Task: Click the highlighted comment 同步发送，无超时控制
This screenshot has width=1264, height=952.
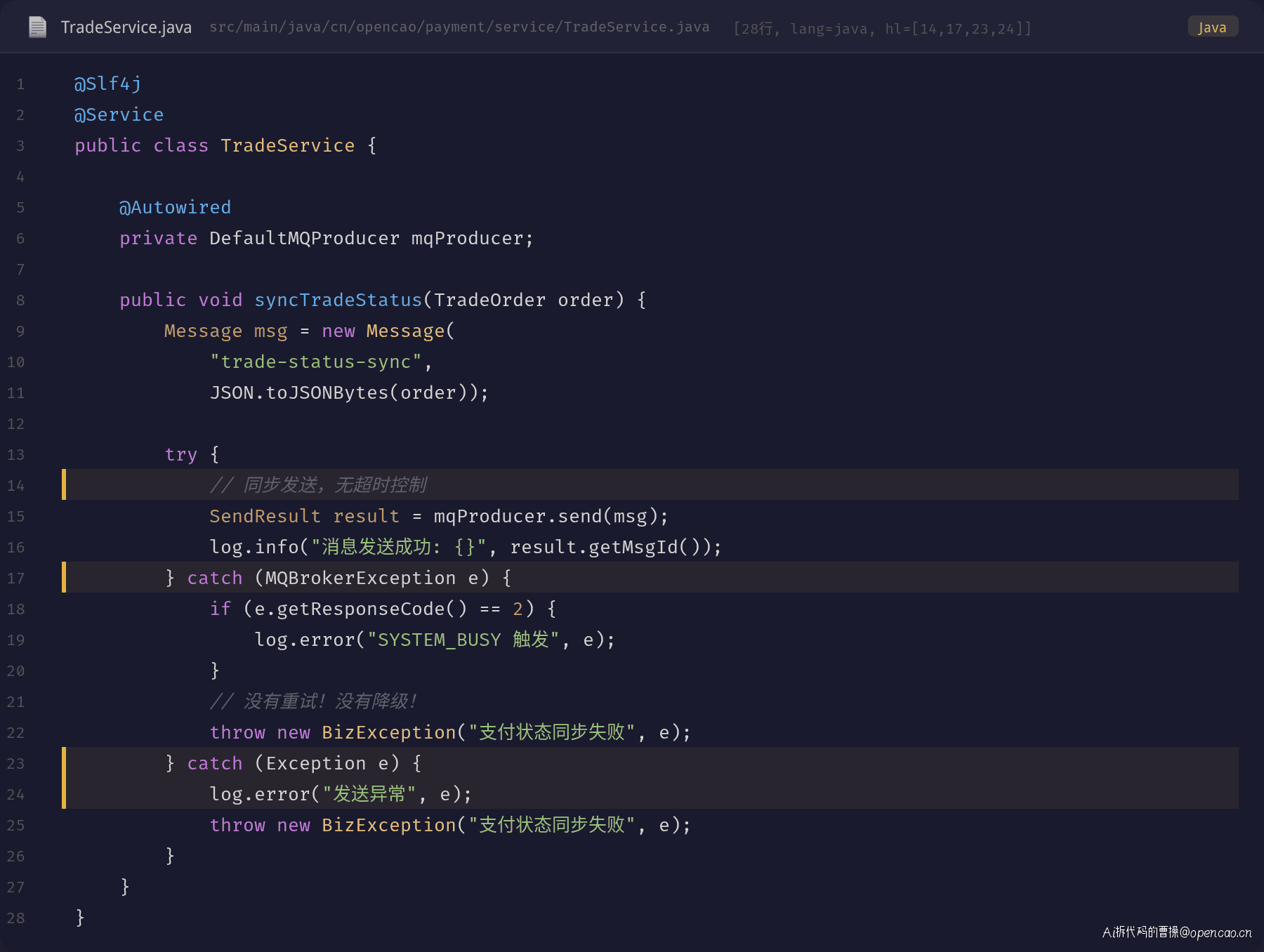Action: [318, 485]
